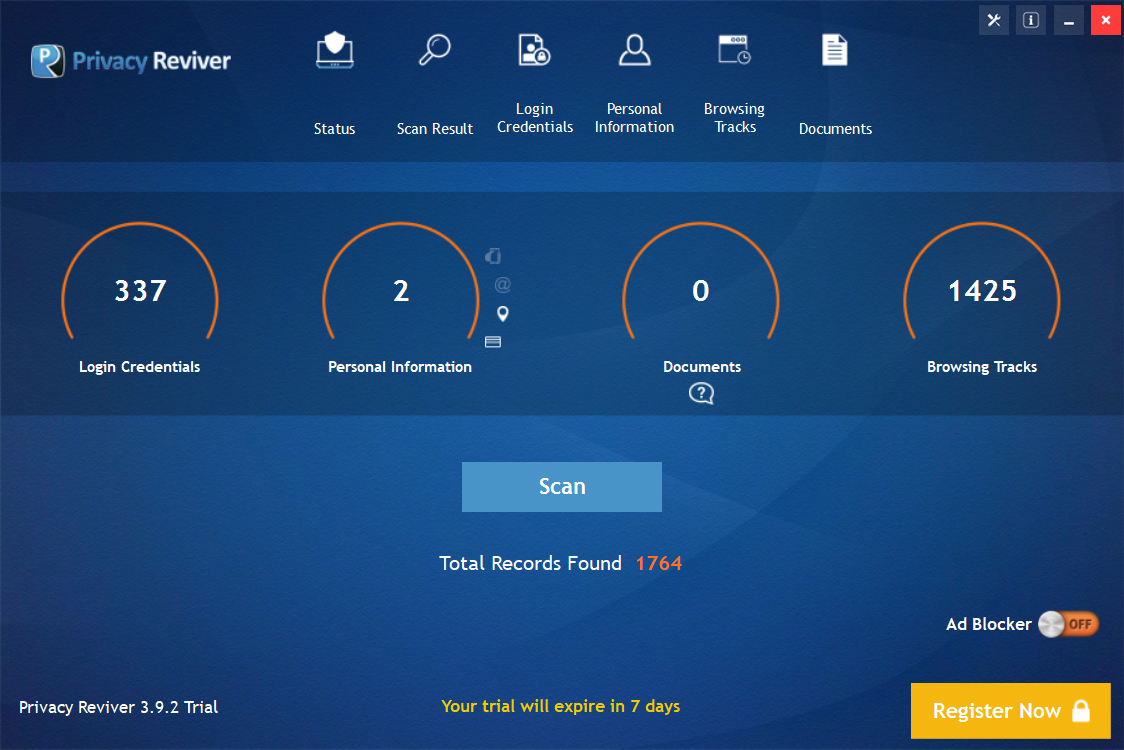The image size is (1124, 750).
Task: Open the Browsing Tracks window-clock icon
Action: coord(735,49)
